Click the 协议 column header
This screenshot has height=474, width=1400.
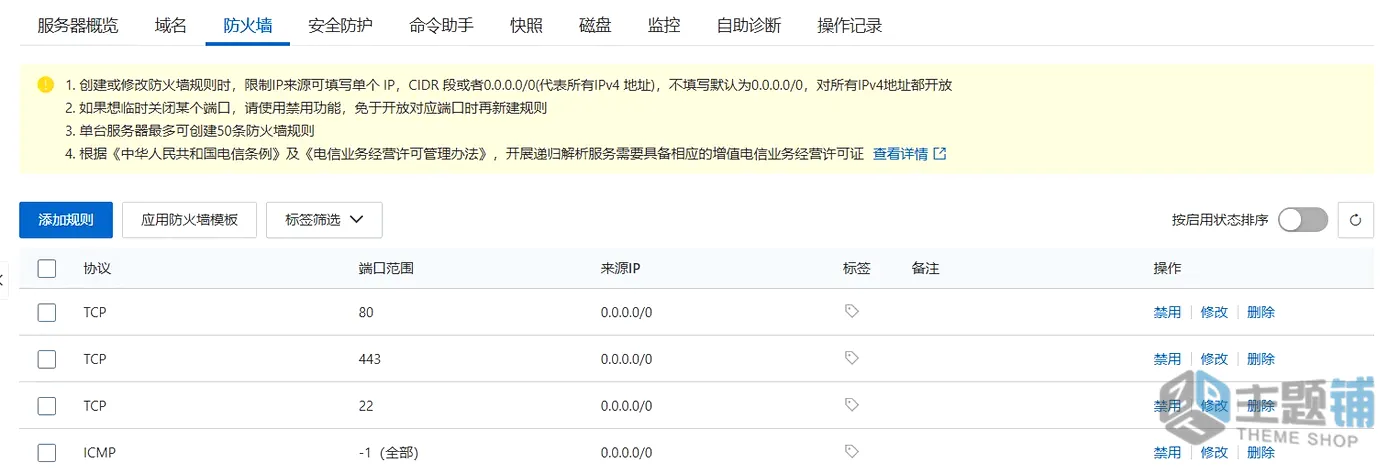point(97,269)
